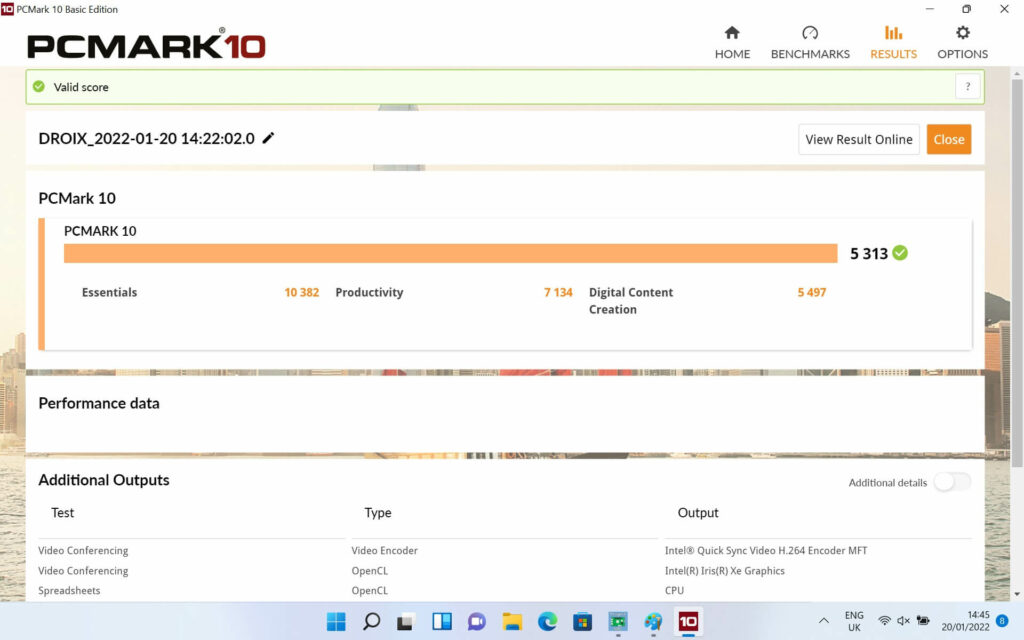Switch to the BENCHMARKS tab
The image size is (1024, 640).
(x=810, y=42)
